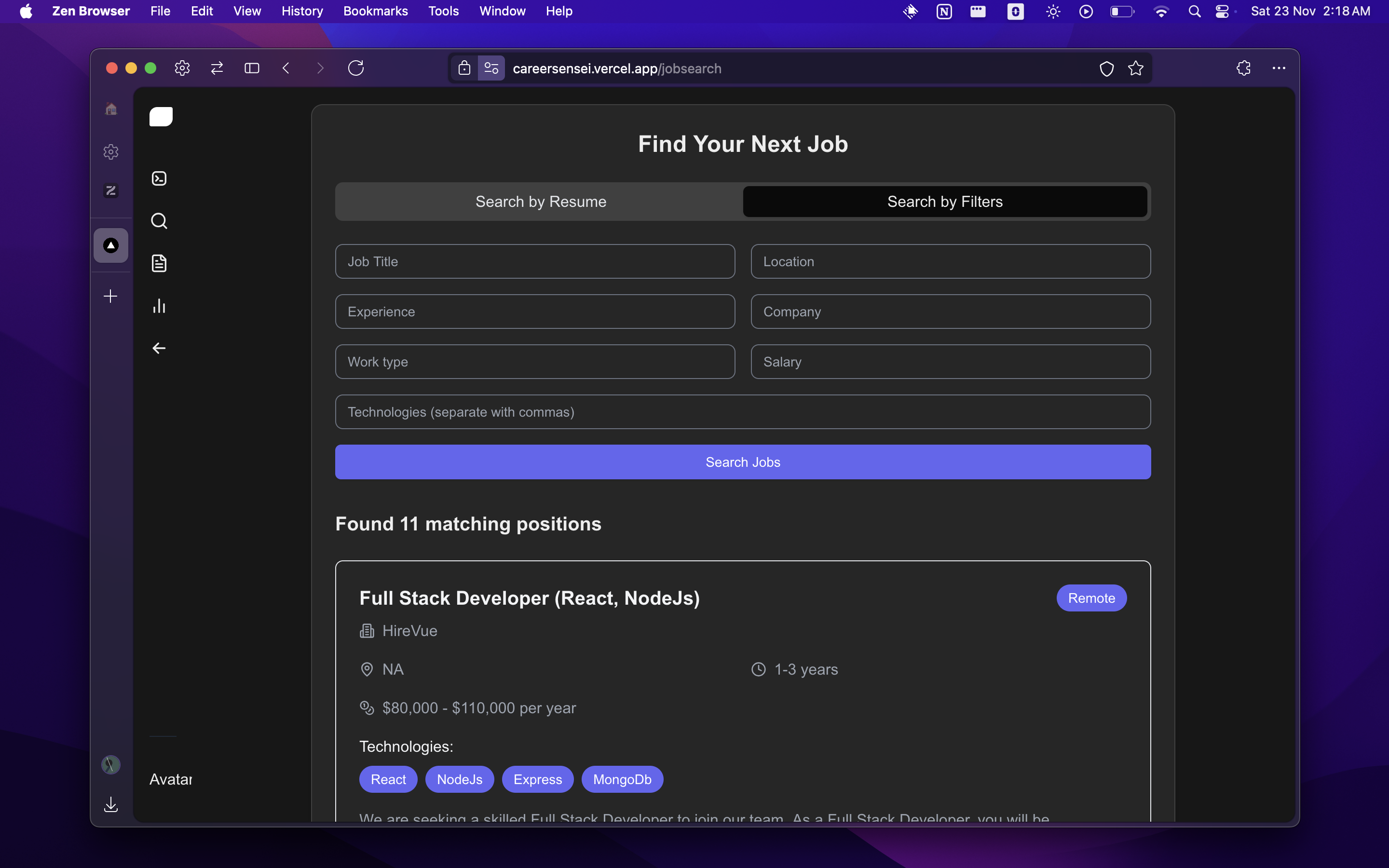Open the three-dots browser menu
This screenshot has width=1389, height=868.
(x=1278, y=68)
